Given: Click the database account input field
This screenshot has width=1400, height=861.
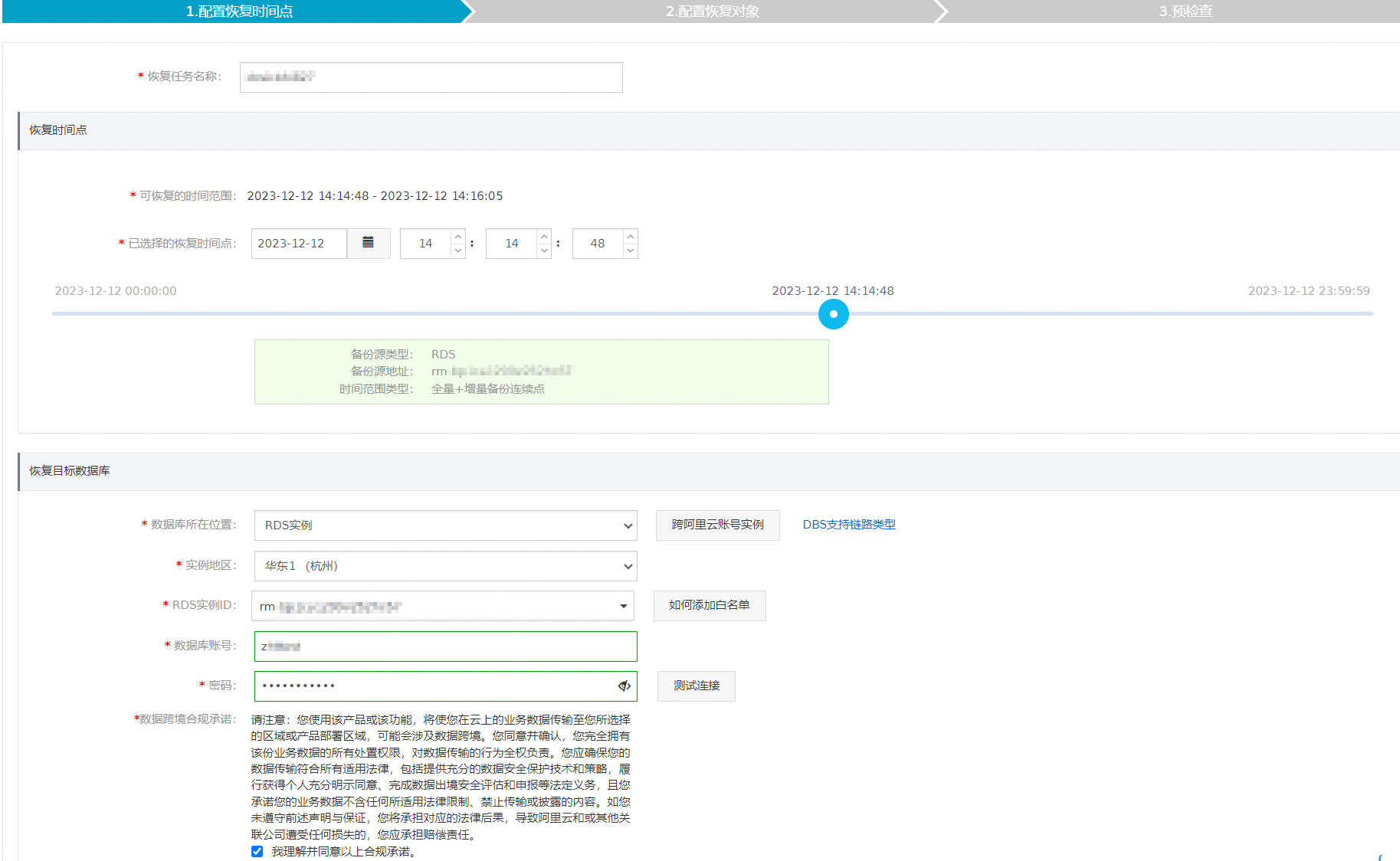Looking at the screenshot, I should [x=446, y=647].
